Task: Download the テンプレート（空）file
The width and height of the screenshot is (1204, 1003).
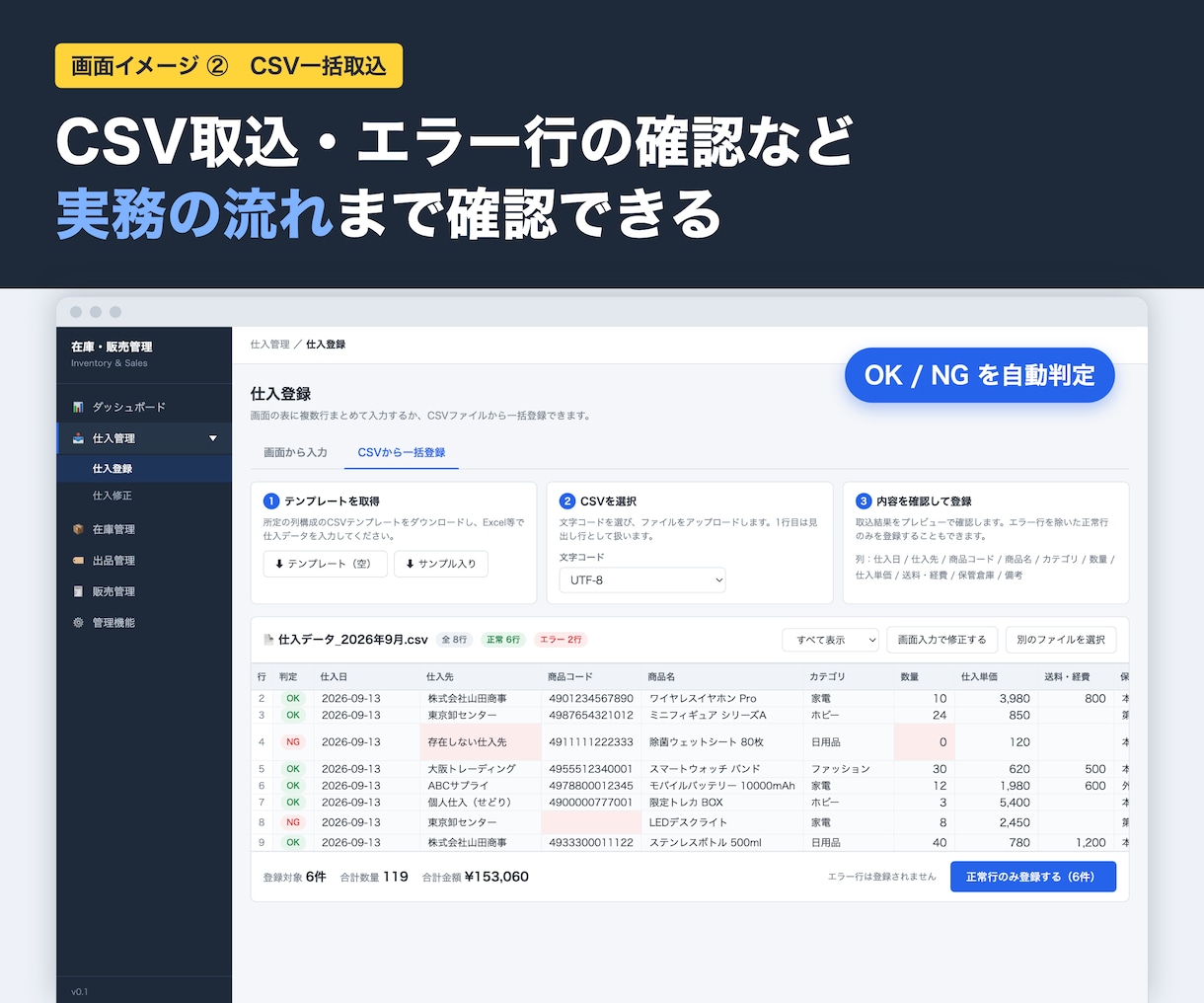Action: [325, 564]
